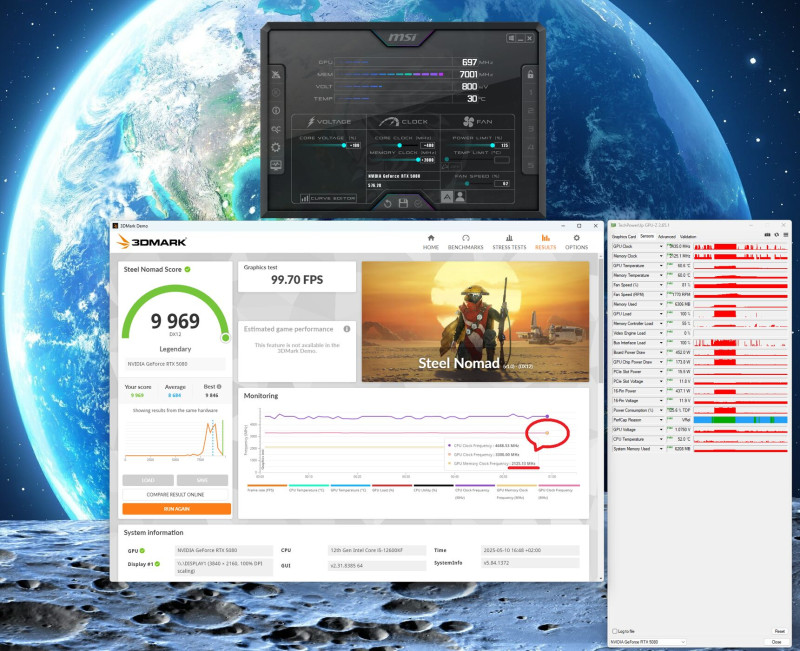Viewport: 800px width, 651px height.
Task: Click the Windows logo icon in Afterburner
Action: [511, 38]
